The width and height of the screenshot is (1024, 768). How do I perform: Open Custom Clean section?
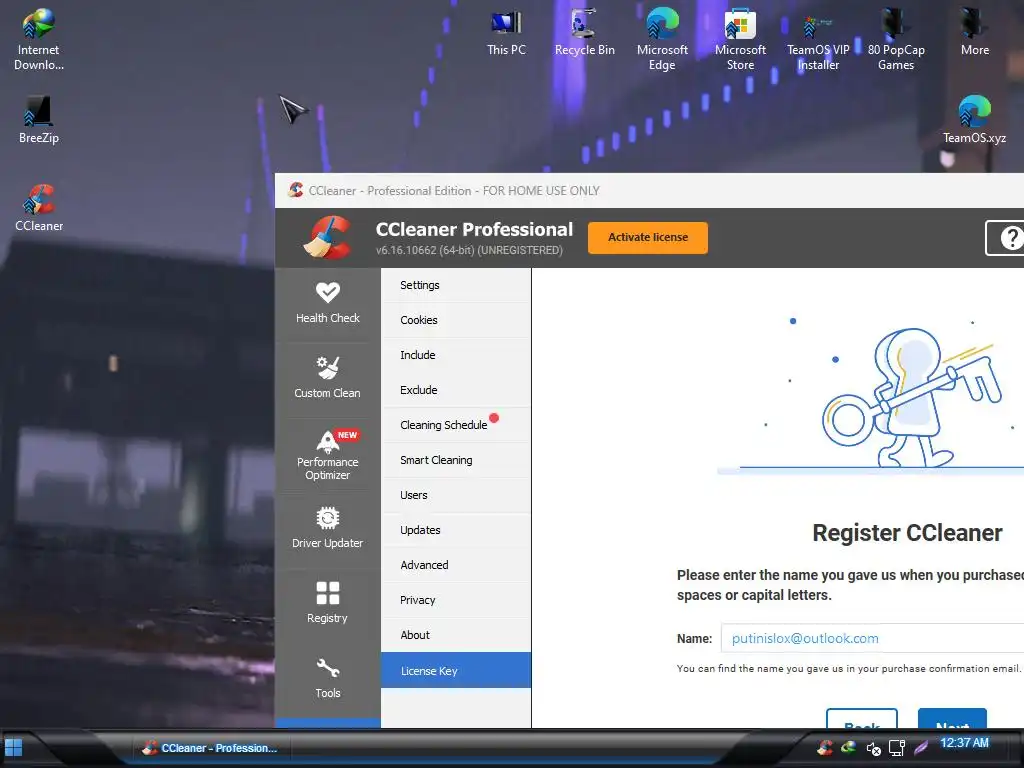point(327,377)
